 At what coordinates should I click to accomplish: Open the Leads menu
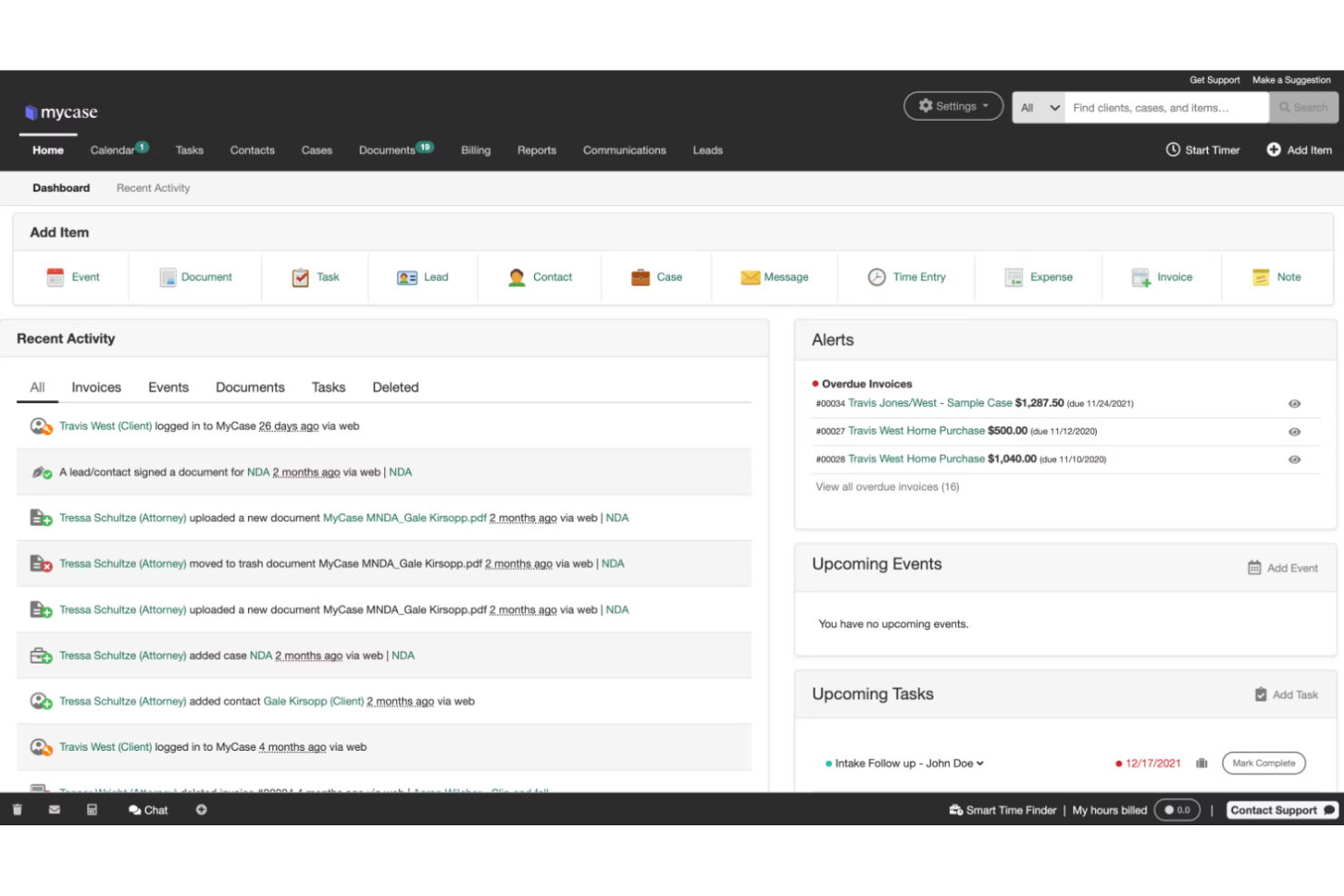[x=707, y=151]
